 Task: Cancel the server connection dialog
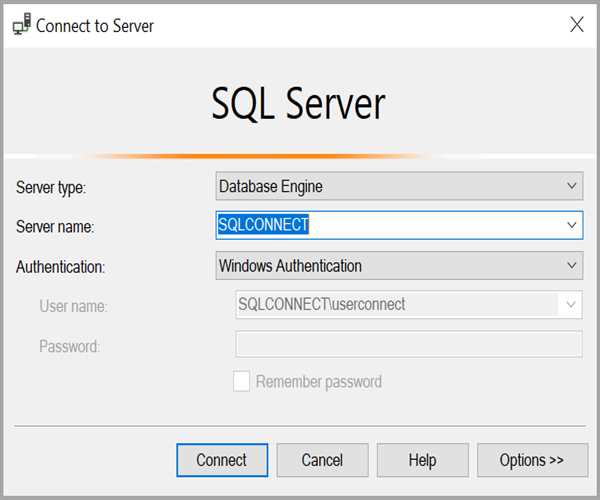pyautogui.click(x=322, y=460)
